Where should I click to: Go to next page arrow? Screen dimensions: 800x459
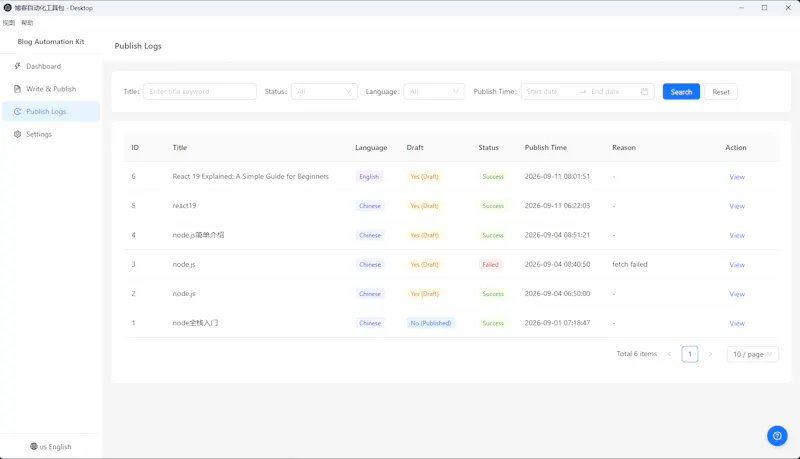[710, 354]
